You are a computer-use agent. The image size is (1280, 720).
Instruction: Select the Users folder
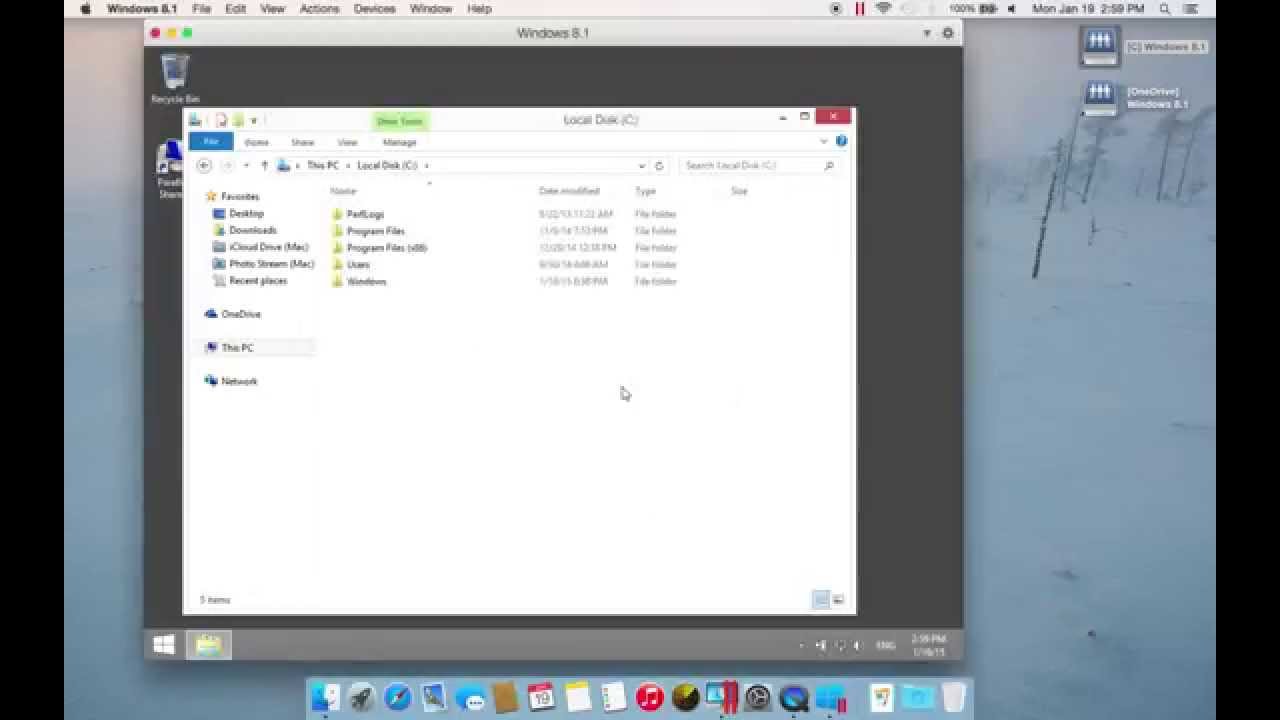point(351,265)
